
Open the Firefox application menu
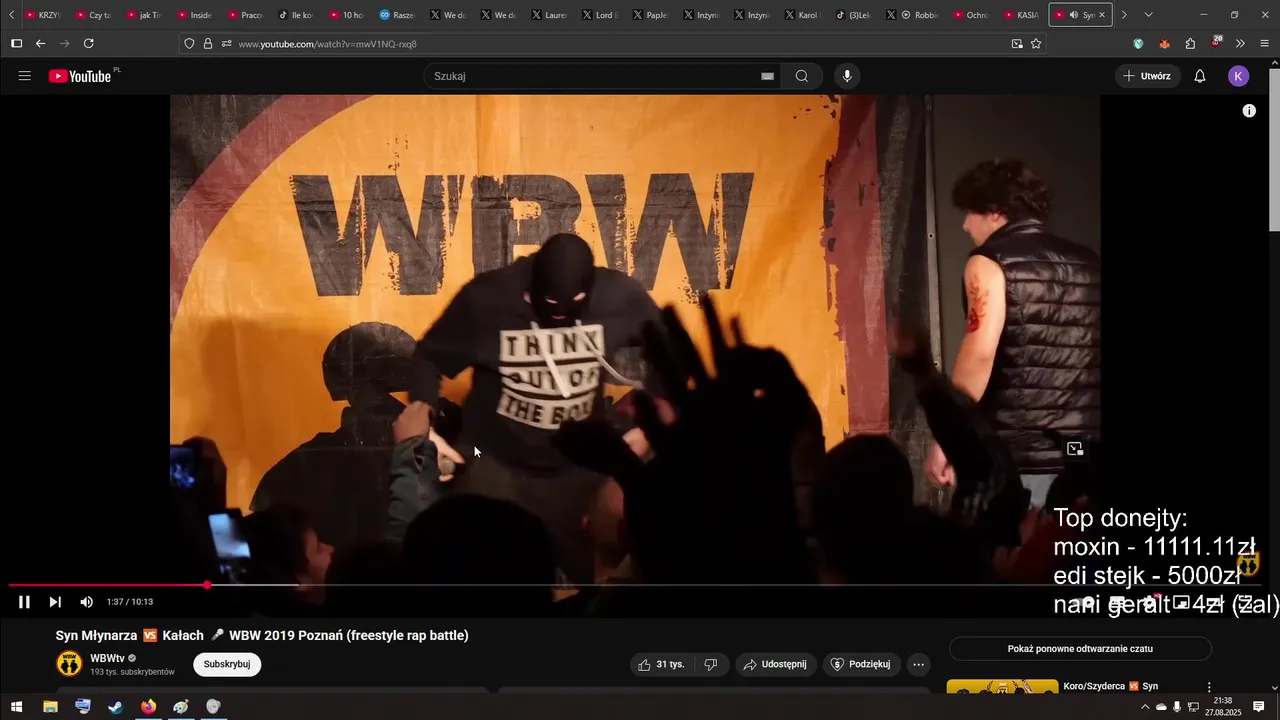(1265, 44)
